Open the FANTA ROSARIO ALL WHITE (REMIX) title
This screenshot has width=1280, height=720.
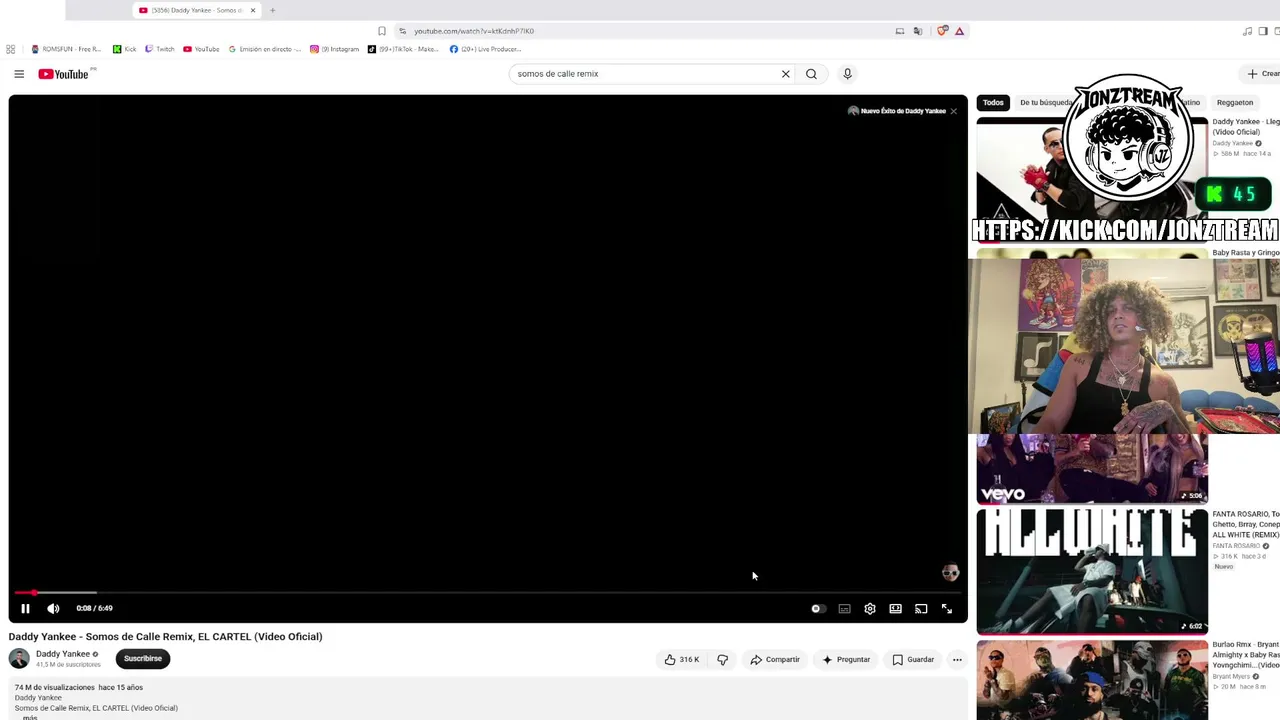[x=1246, y=525]
